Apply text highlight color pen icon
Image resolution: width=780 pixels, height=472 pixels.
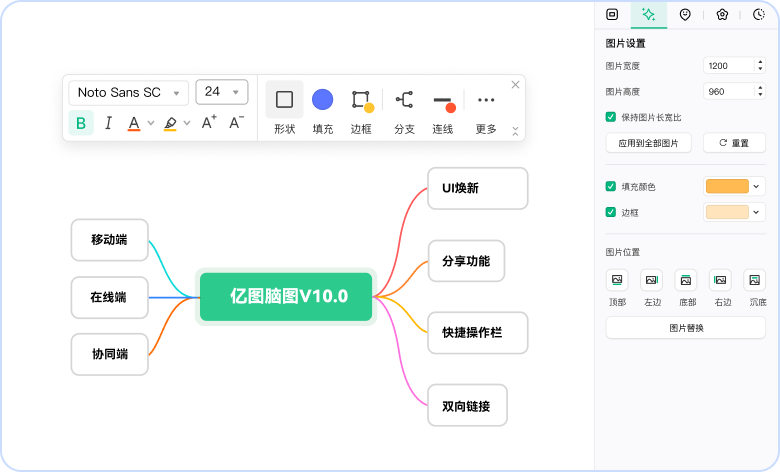click(170, 123)
